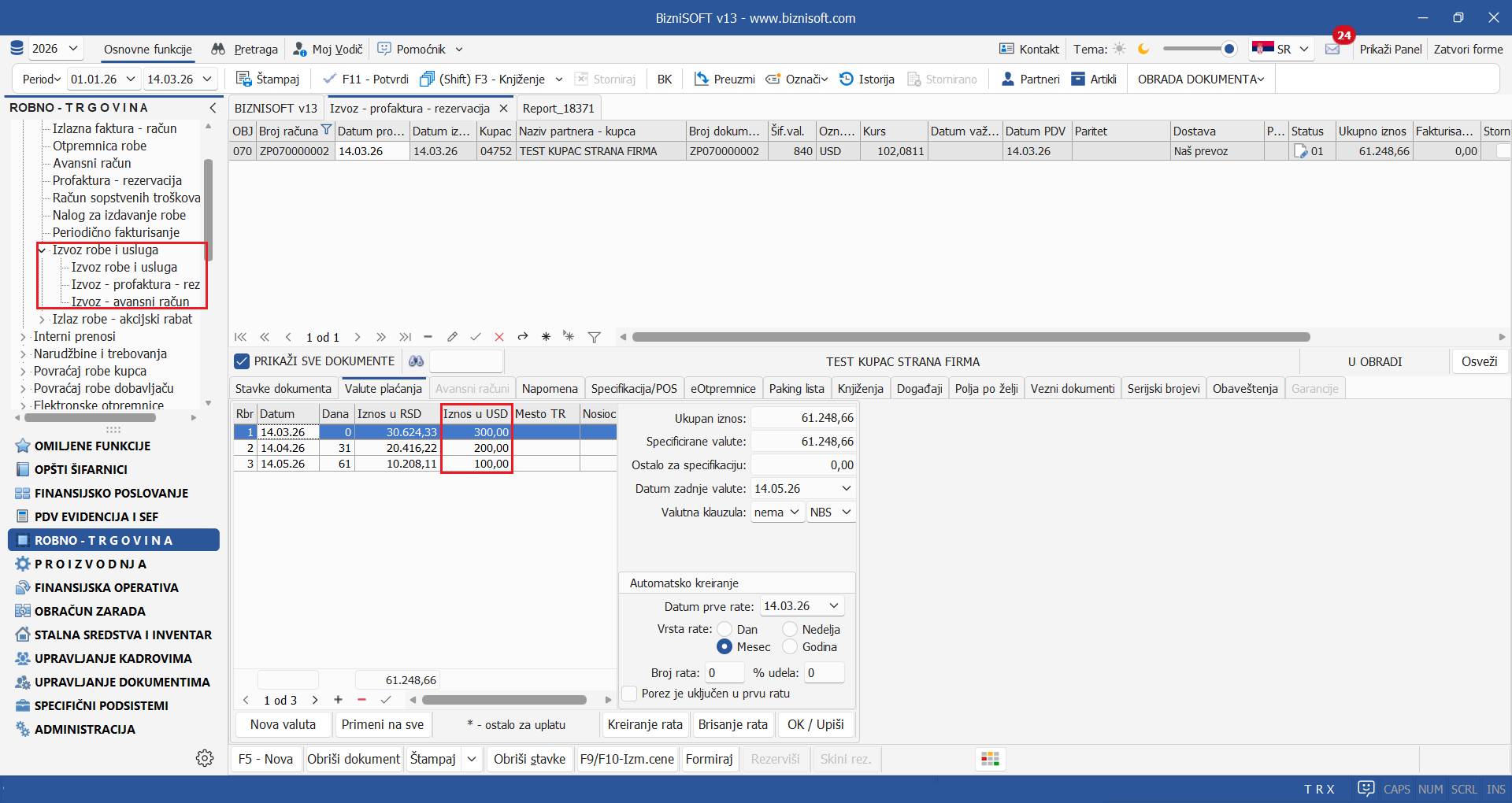
Task: Switch to dark theme moon icon
Action: tap(1143, 49)
